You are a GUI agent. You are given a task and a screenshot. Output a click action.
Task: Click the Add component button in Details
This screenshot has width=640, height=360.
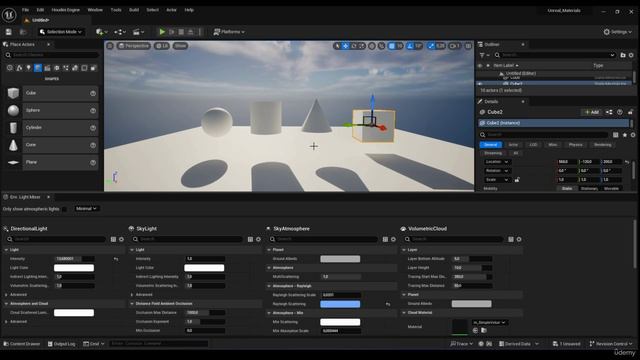tap(591, 112)
